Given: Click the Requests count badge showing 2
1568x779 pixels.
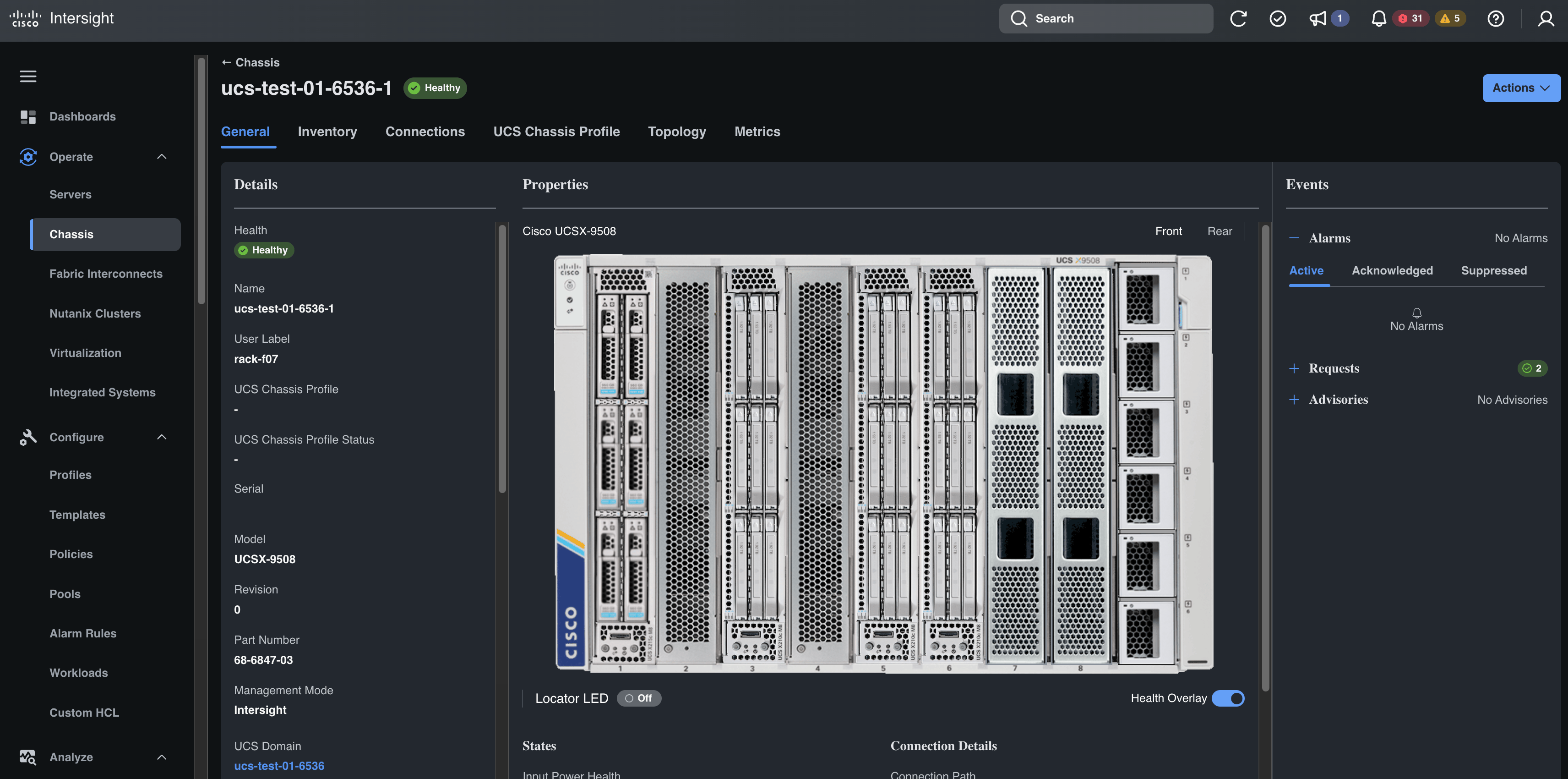Looking at the screenshot, I should point(1532,368).
